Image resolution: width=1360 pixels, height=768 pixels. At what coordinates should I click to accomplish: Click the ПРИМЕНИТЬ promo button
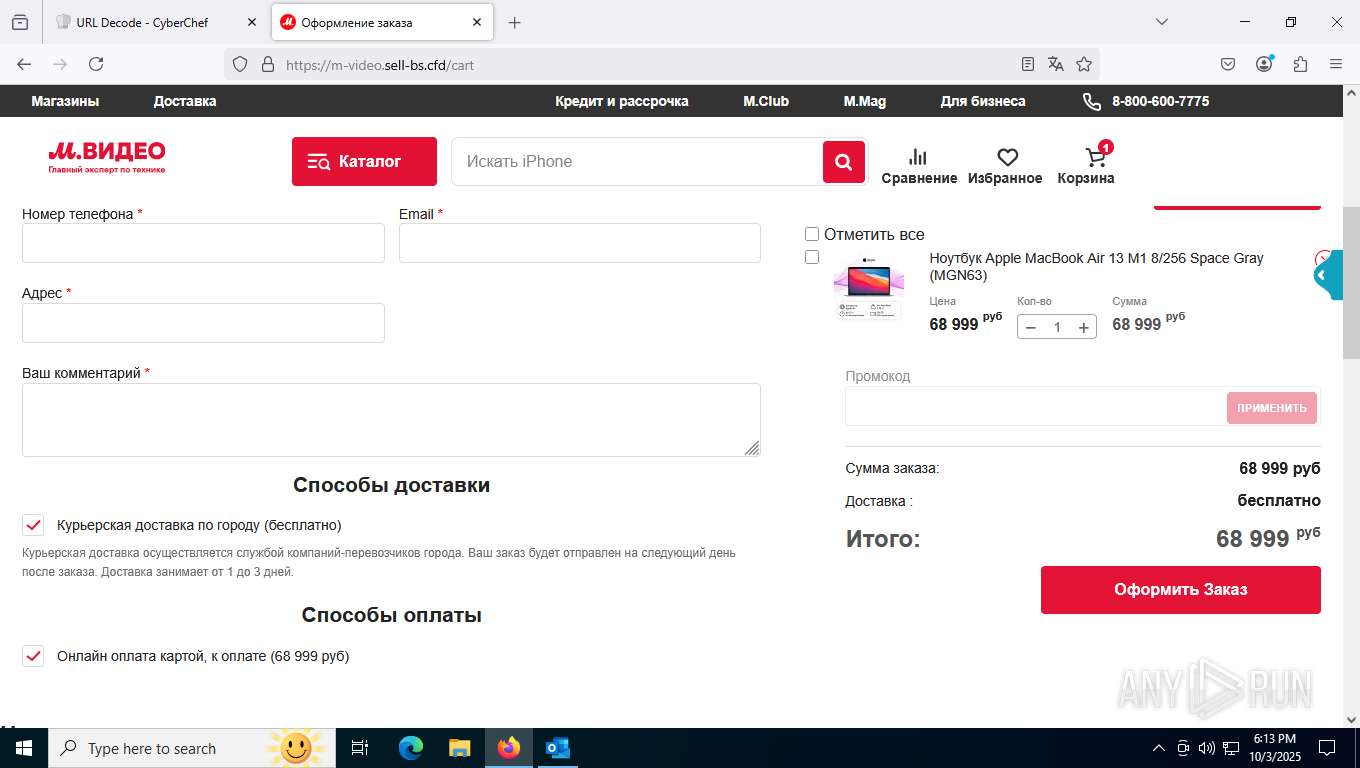click(1272, 408)
